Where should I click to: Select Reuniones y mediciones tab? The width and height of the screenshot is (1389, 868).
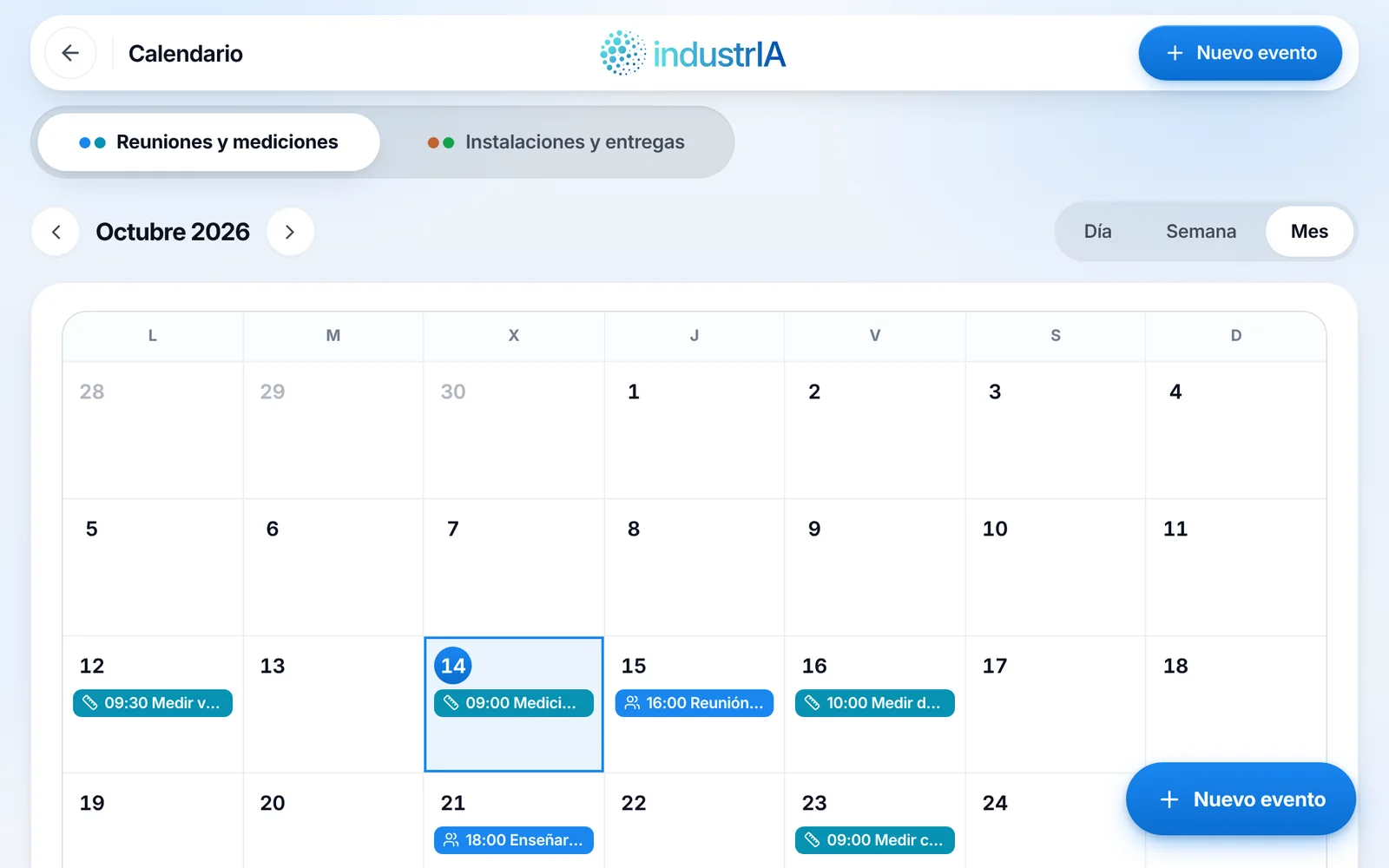[x=208, y=142]
